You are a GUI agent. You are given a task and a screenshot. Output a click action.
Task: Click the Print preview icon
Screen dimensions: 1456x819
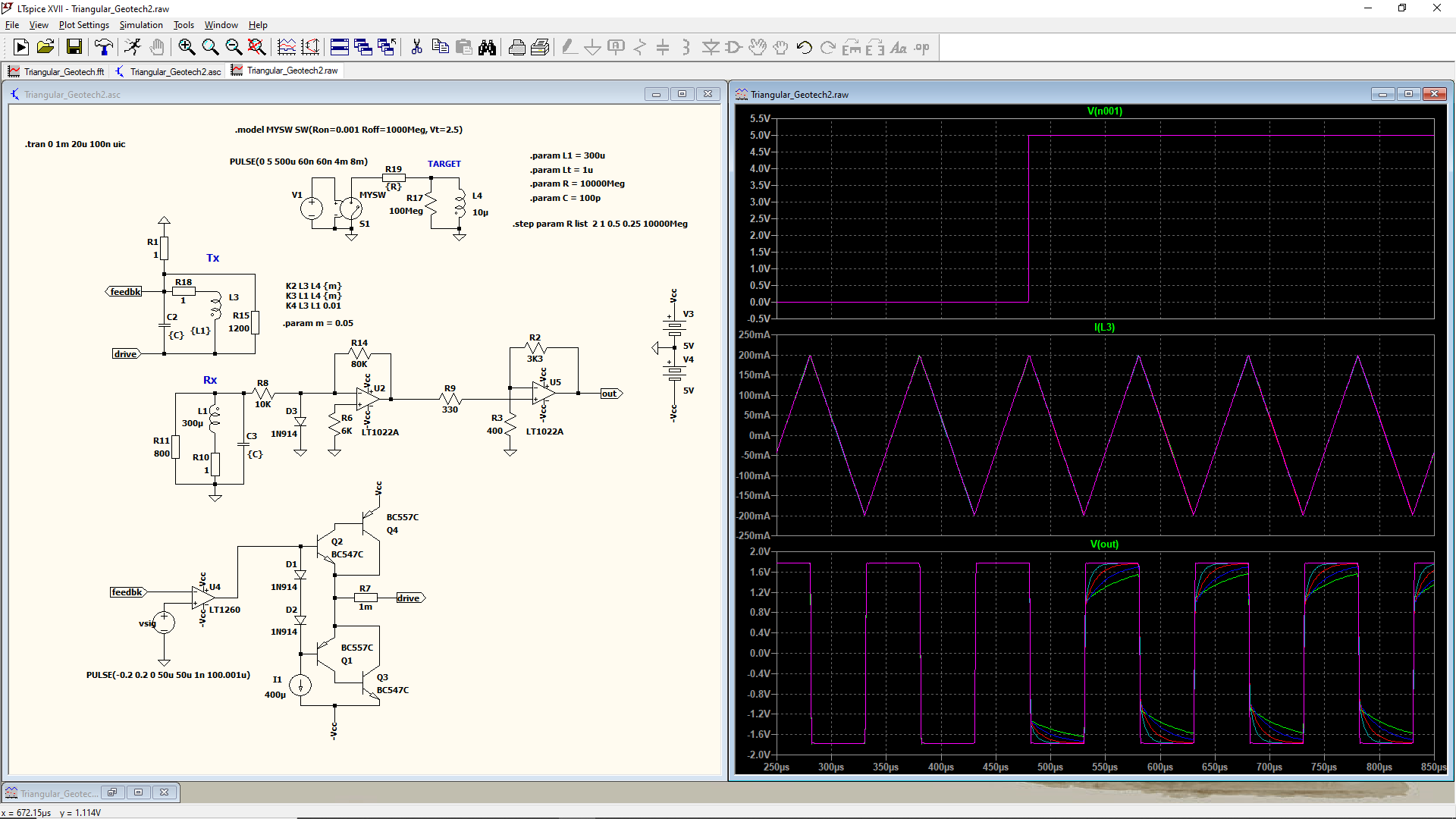pos(540,48)
